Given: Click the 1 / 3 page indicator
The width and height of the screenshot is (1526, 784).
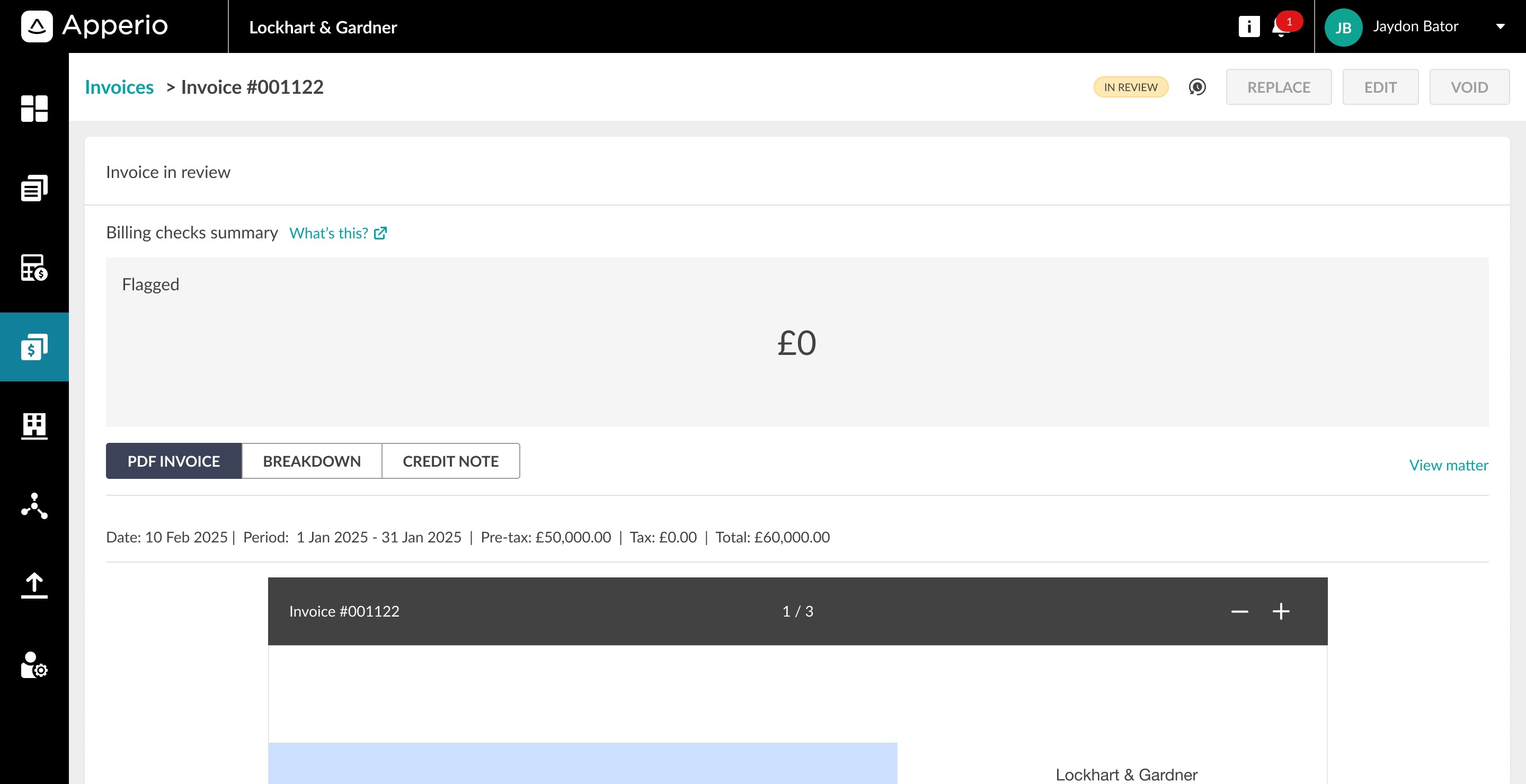Looking at the screenshot, I should coord(797,612).
